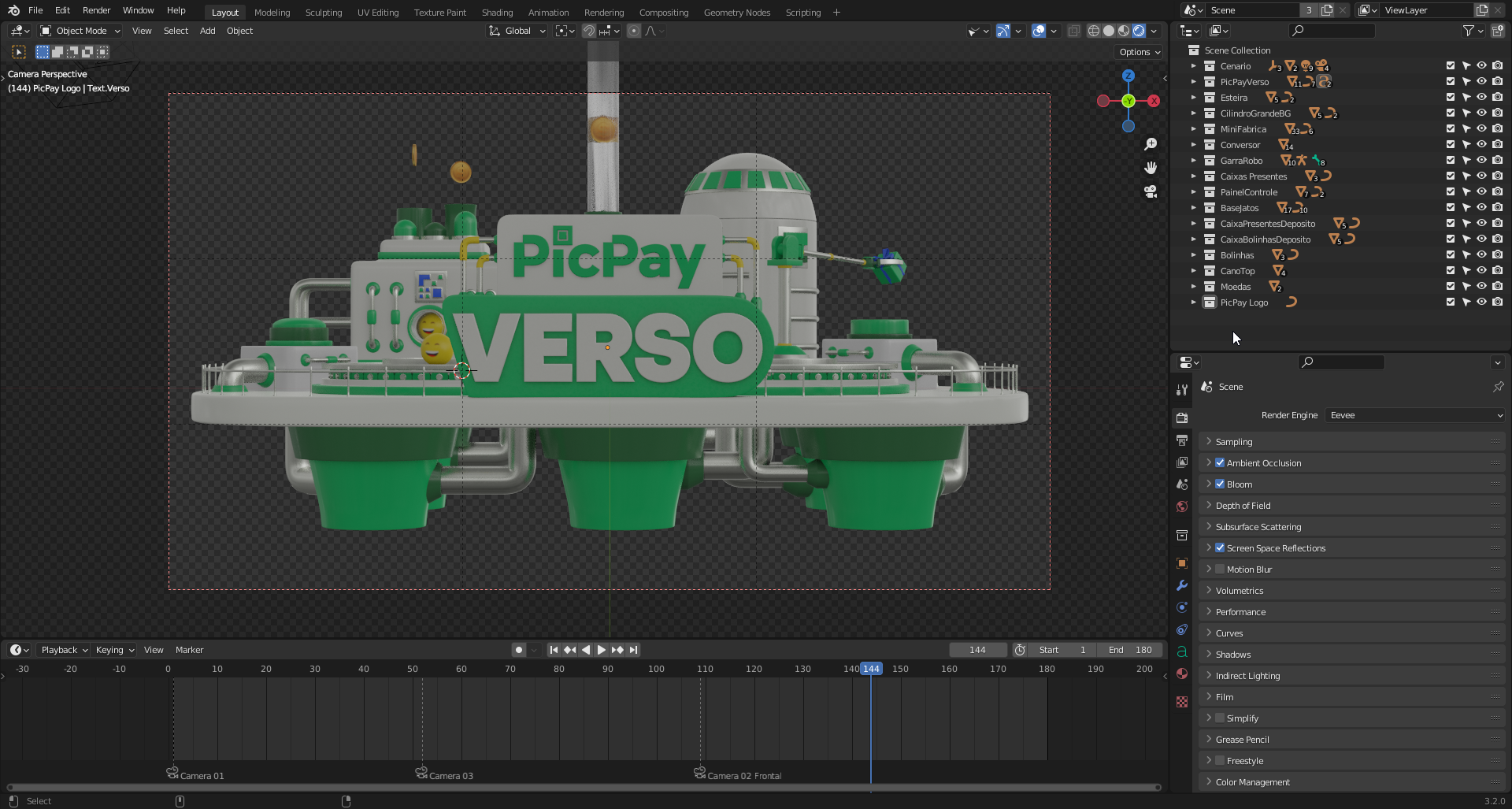
Task: Open the File menu
Action: pos(35,10)
